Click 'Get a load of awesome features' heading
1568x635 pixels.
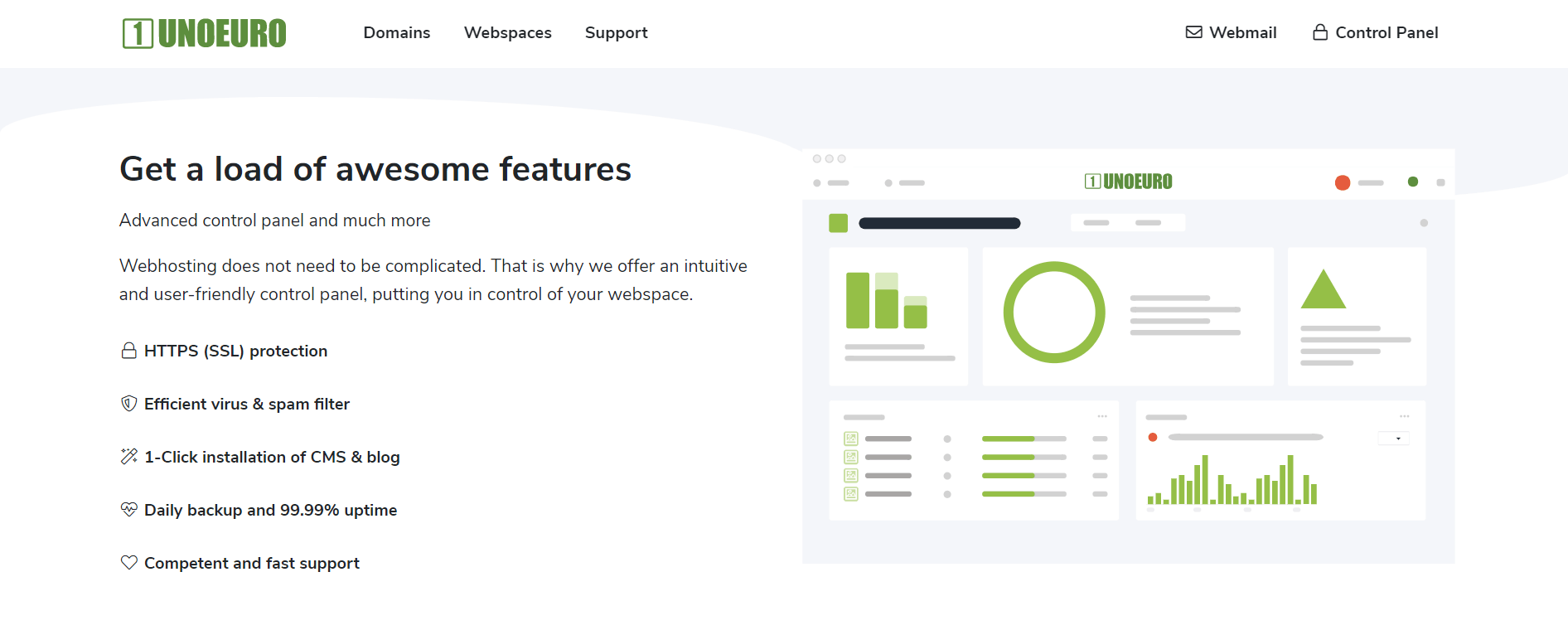click(375, 169)
